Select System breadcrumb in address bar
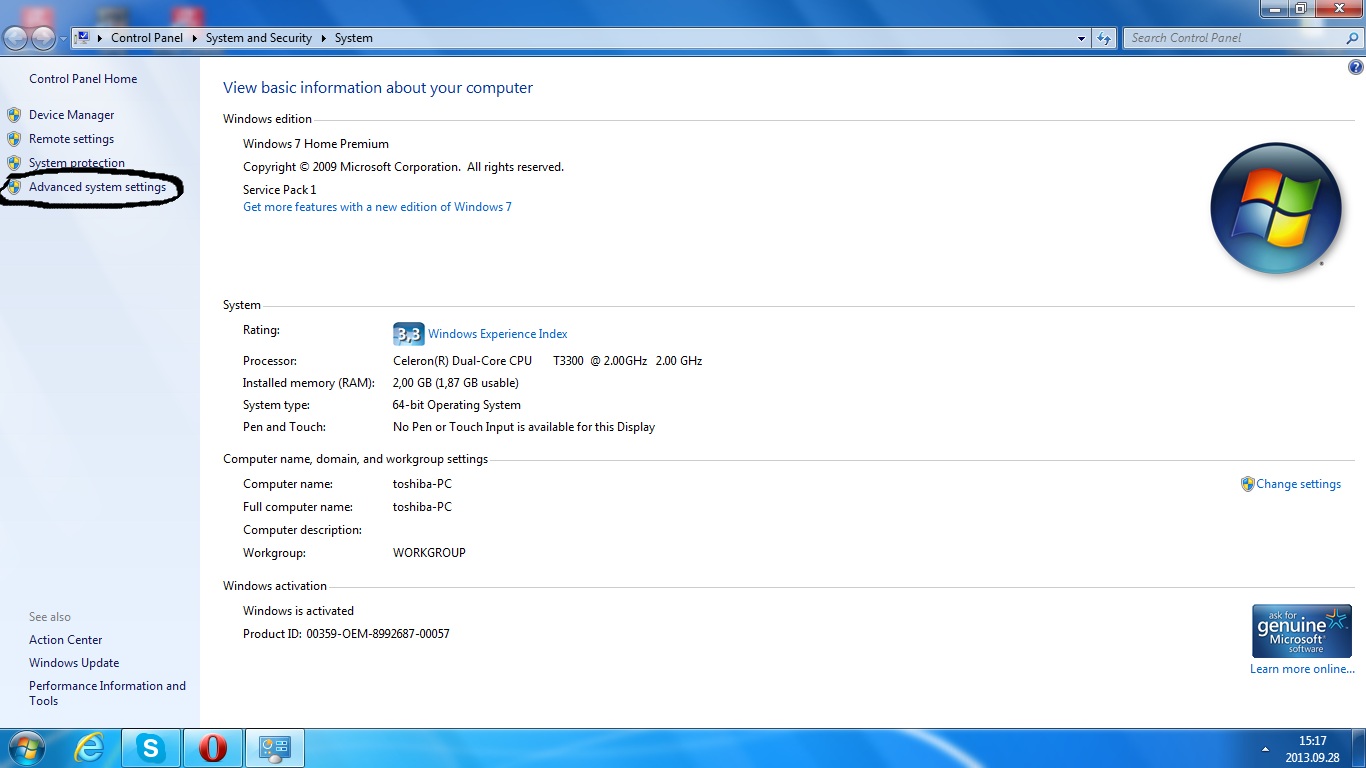 [x=354, y=38]
